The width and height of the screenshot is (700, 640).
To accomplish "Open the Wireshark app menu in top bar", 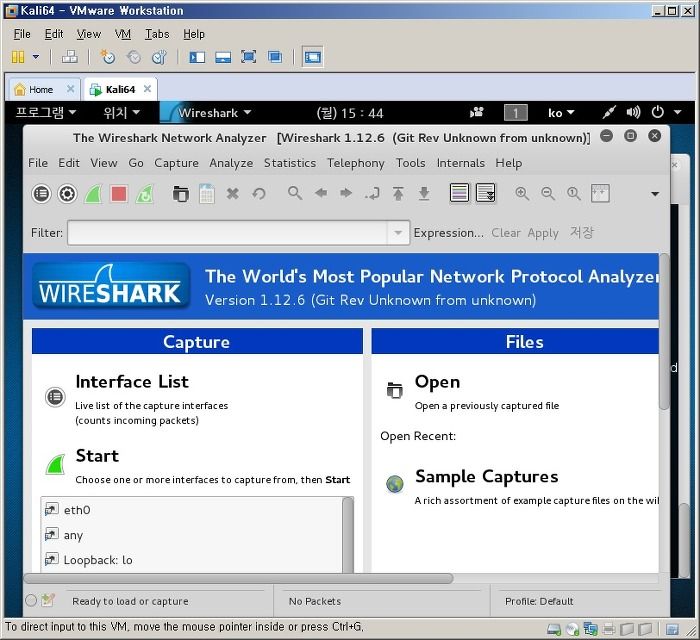I will (x=214, y=113).
